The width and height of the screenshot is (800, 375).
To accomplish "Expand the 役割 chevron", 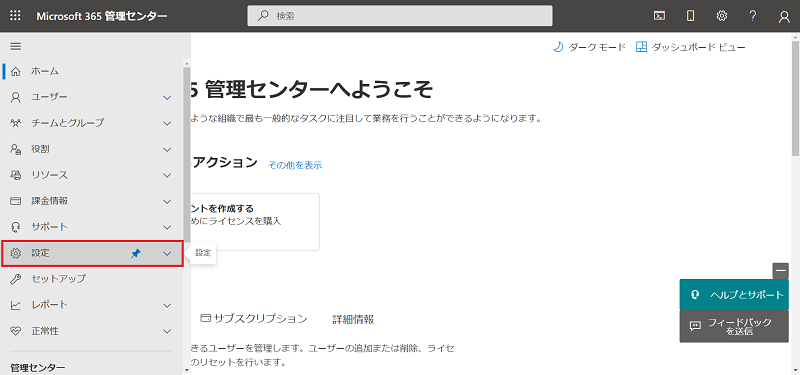I will 167,149.
